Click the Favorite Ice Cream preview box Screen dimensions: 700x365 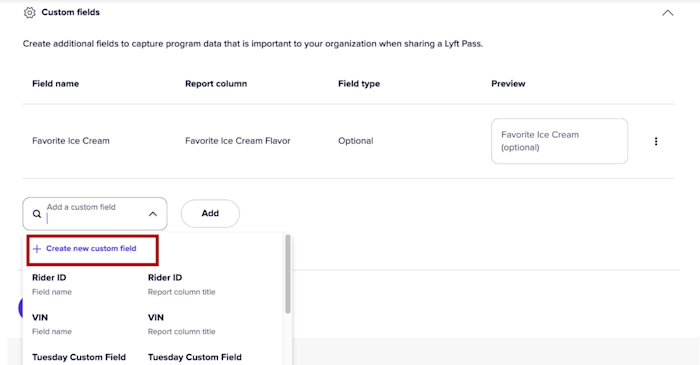point(559,141)
